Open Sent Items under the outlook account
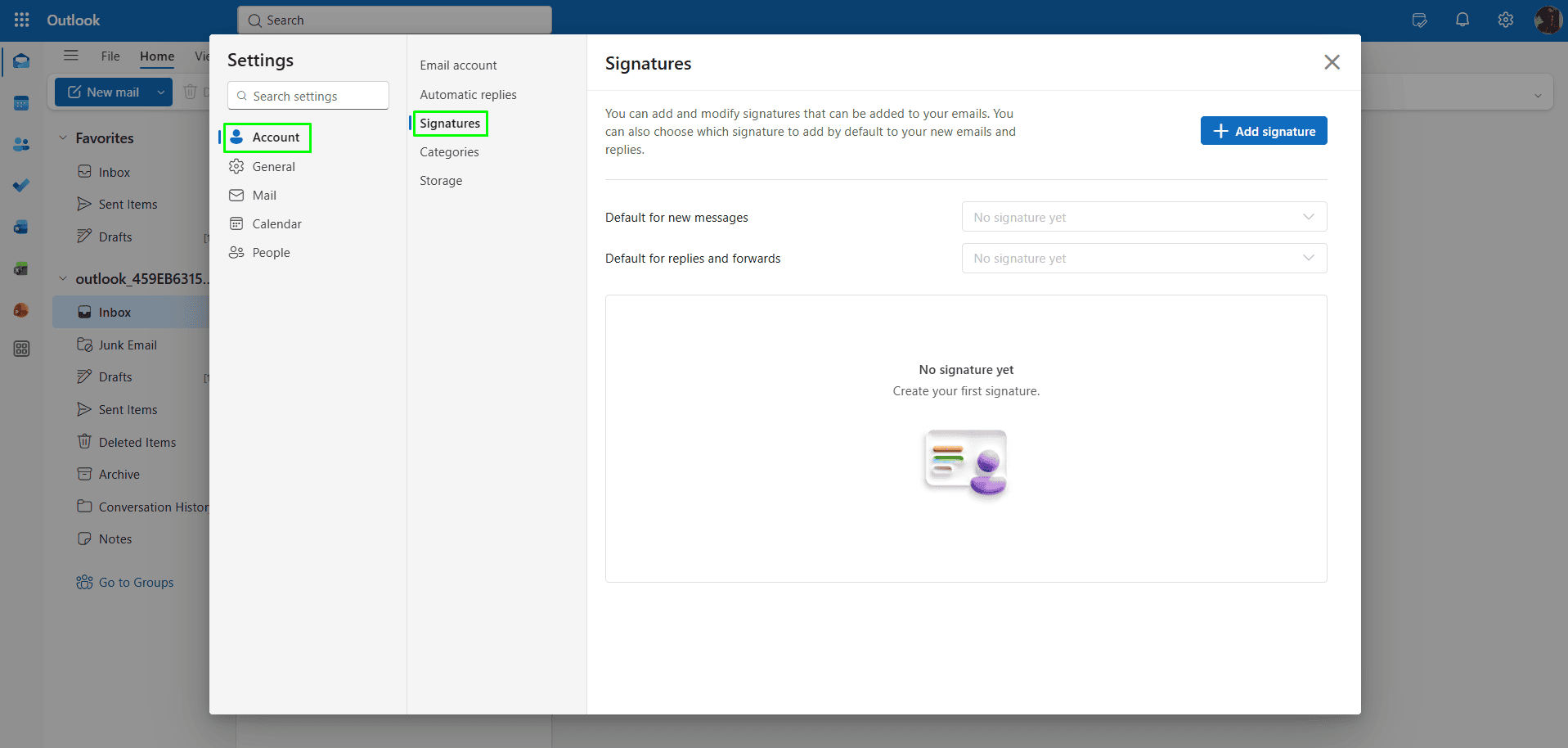This screenshot has width=1568, height=748. pyautogui.click(x=128, y=409)
